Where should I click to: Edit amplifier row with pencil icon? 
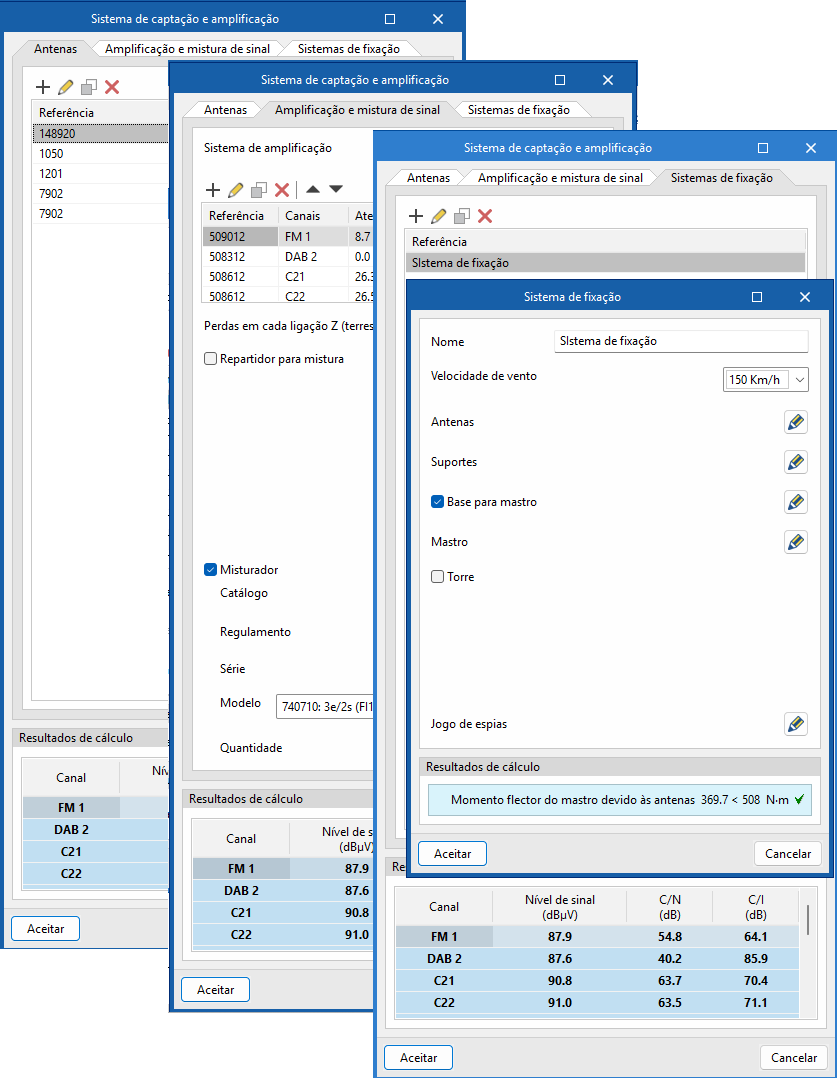click(236, 190)
